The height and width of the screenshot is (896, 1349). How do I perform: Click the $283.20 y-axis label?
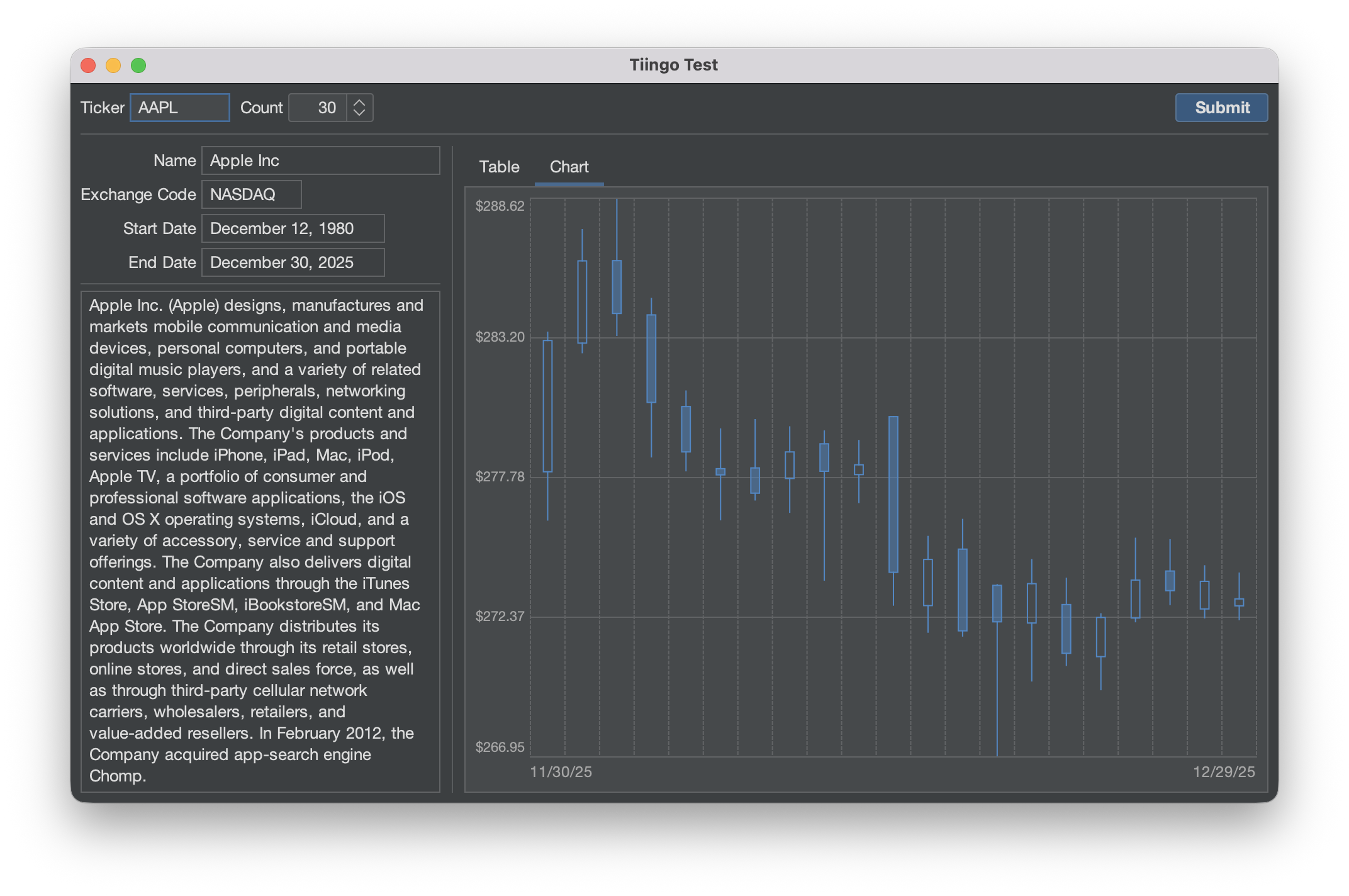(500, 337)
